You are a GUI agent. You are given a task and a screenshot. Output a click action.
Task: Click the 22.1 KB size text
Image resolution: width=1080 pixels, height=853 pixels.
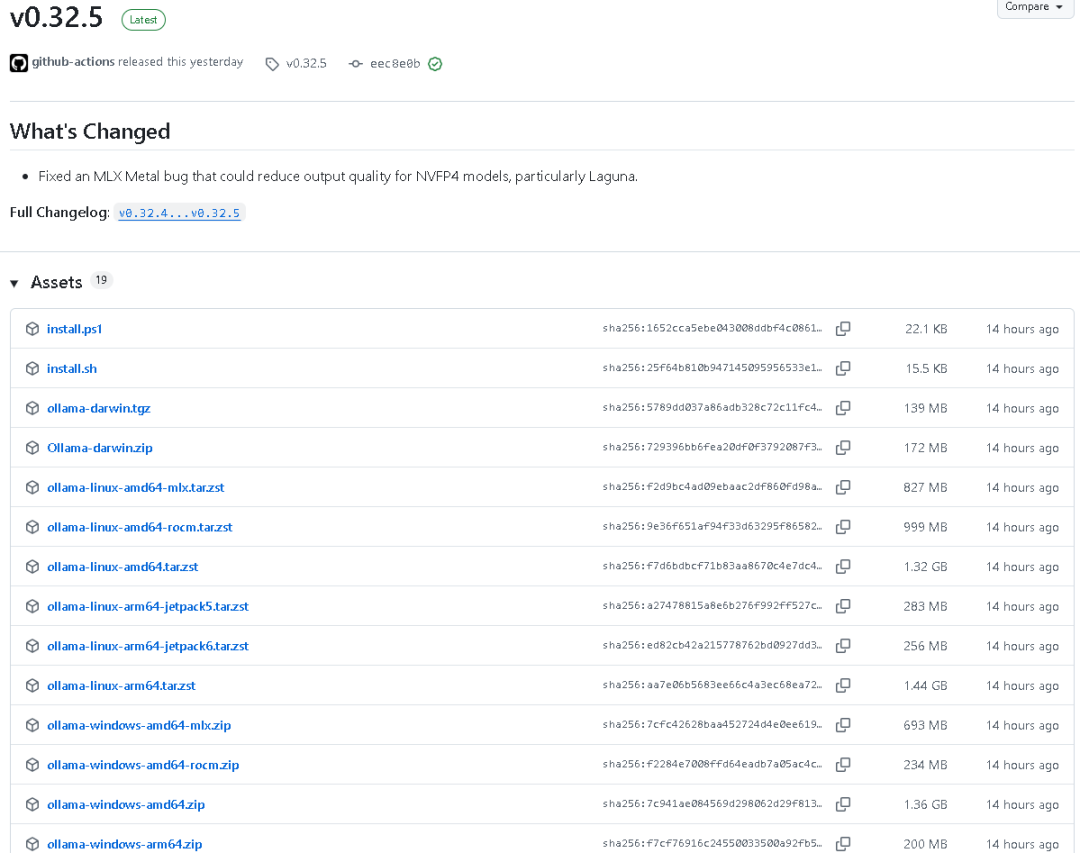pos(926,329)
